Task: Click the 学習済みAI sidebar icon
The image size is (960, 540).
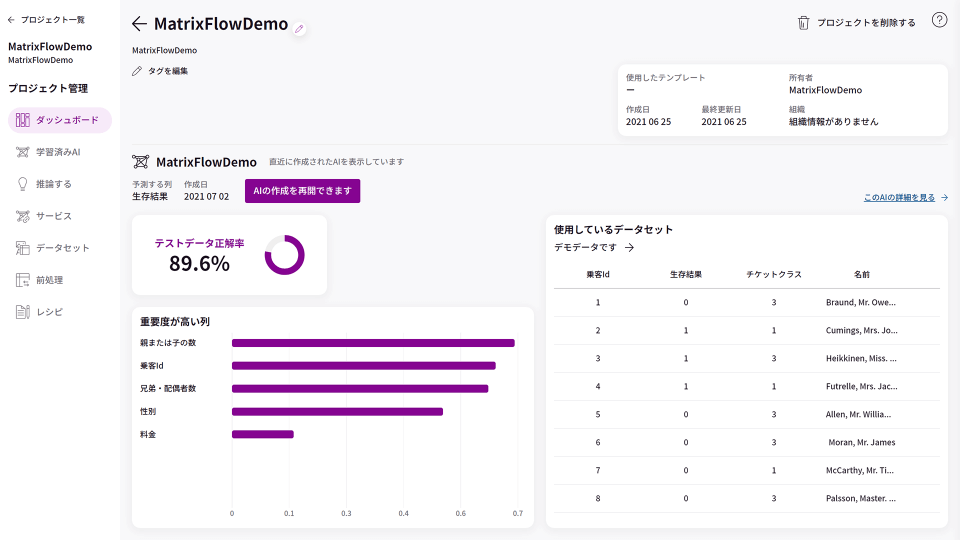Action: click(x=23, y=152)
